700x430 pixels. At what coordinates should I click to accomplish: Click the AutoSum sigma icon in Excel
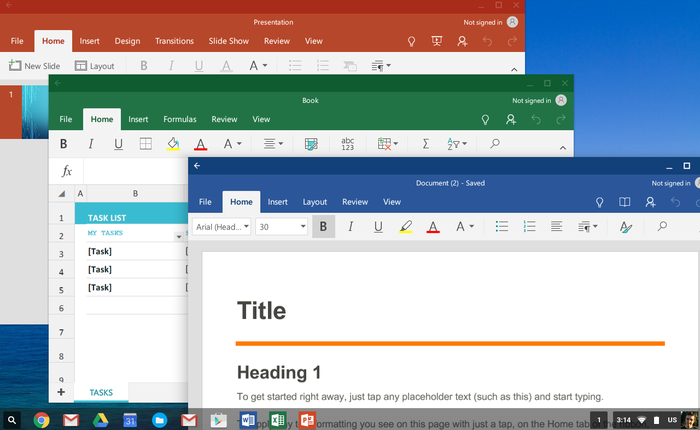pos(425,144)
